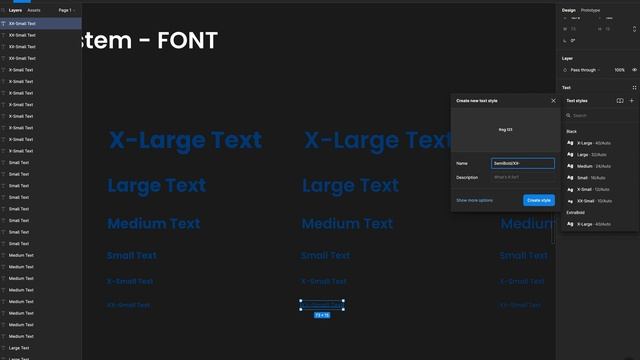Image resolution: width=640 pixels, height=360 pixels.
Task: Open Show more options link
Action: click(x=474, y=200)
